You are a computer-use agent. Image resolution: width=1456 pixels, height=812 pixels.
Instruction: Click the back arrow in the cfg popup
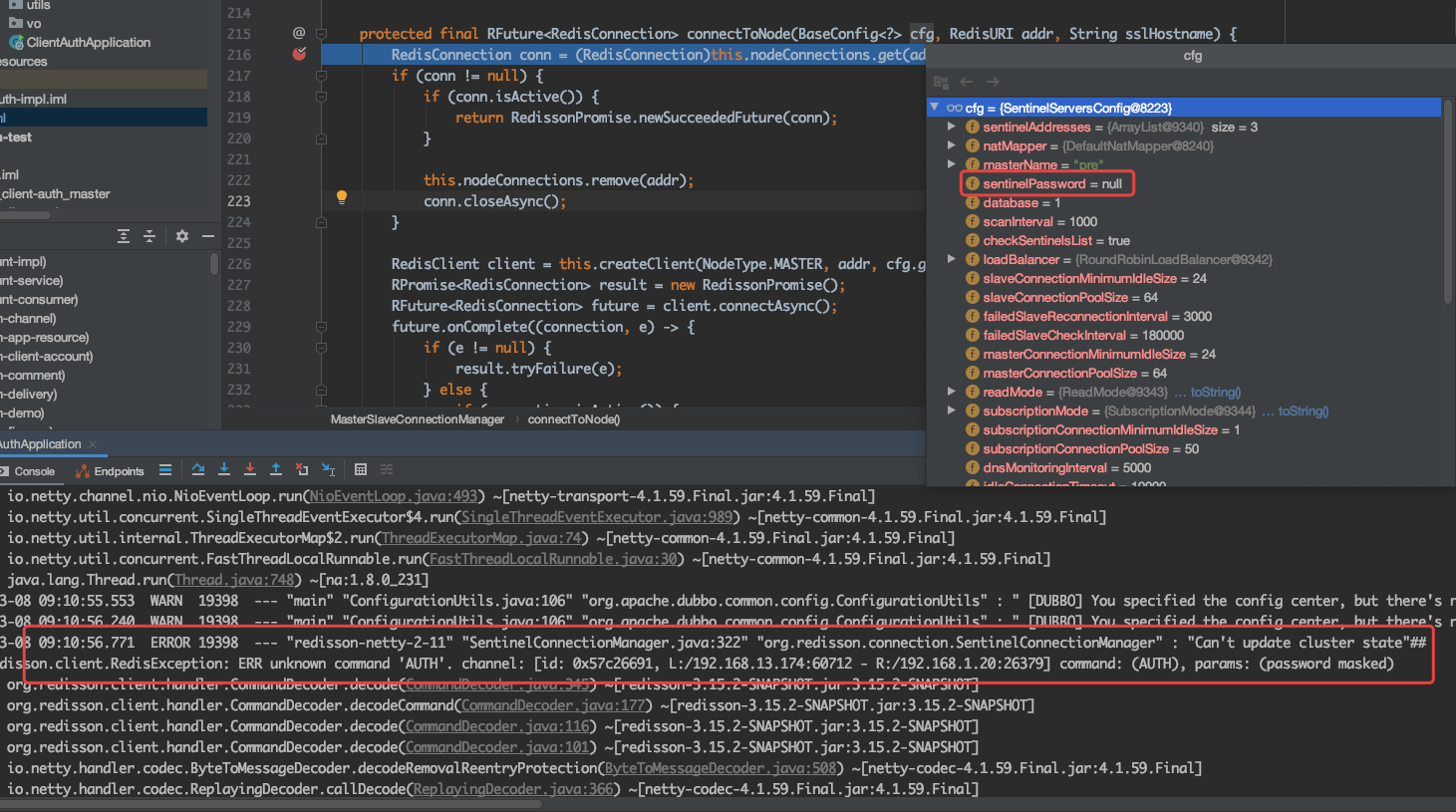pos(967,81)
